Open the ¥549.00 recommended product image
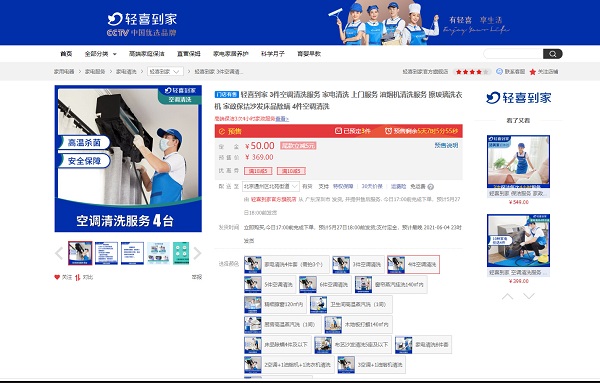 point(518,161)
